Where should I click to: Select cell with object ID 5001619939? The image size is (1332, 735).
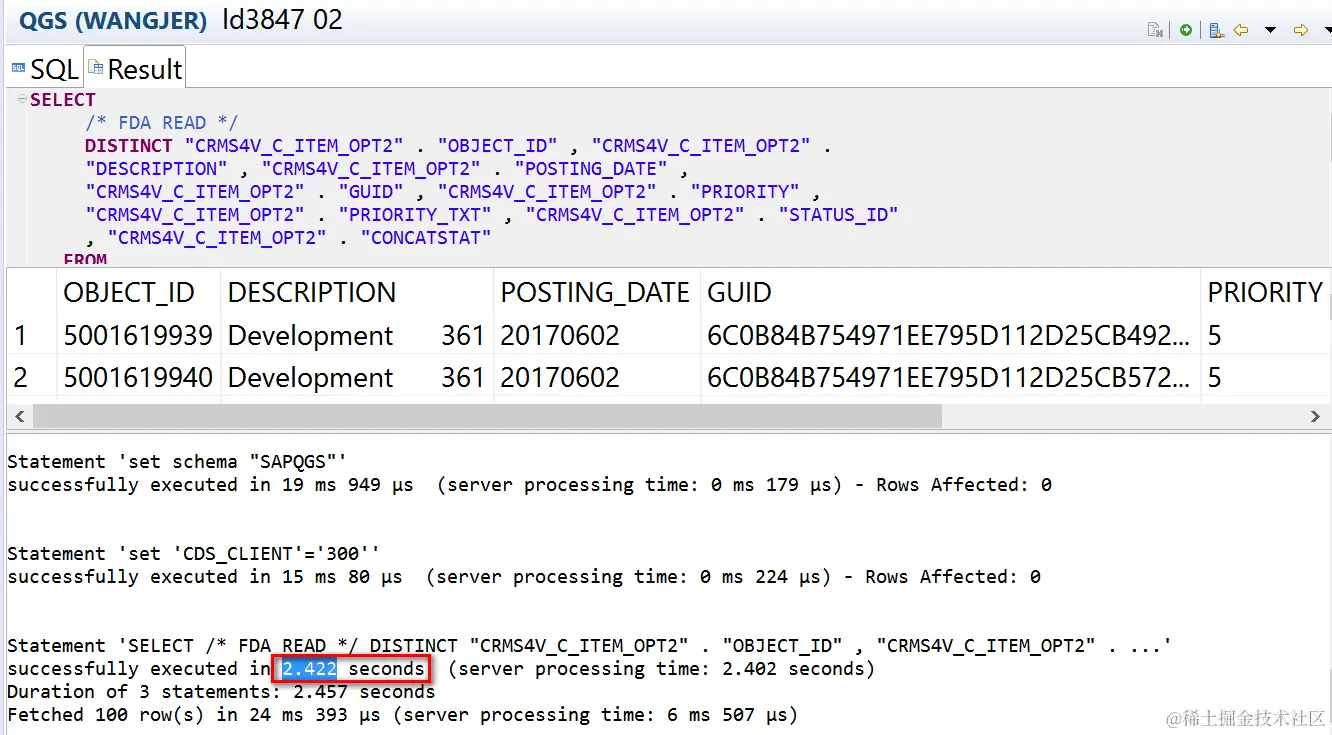point(138,335)
